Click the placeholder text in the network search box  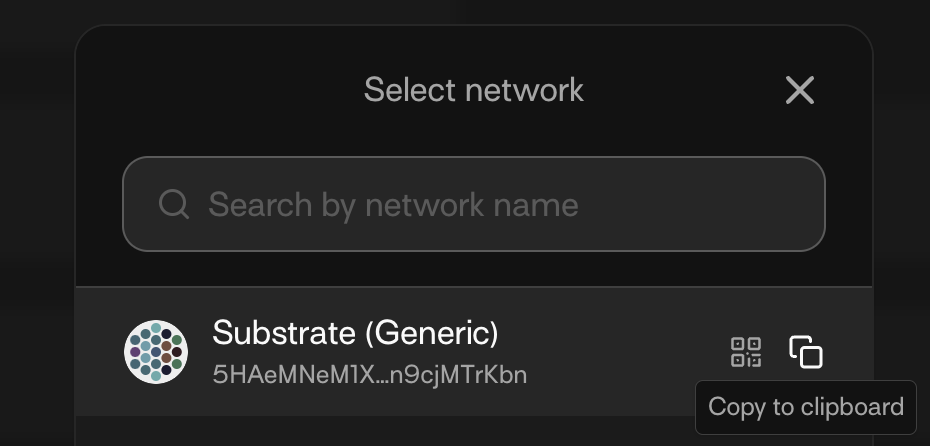(x=393, y=205)
